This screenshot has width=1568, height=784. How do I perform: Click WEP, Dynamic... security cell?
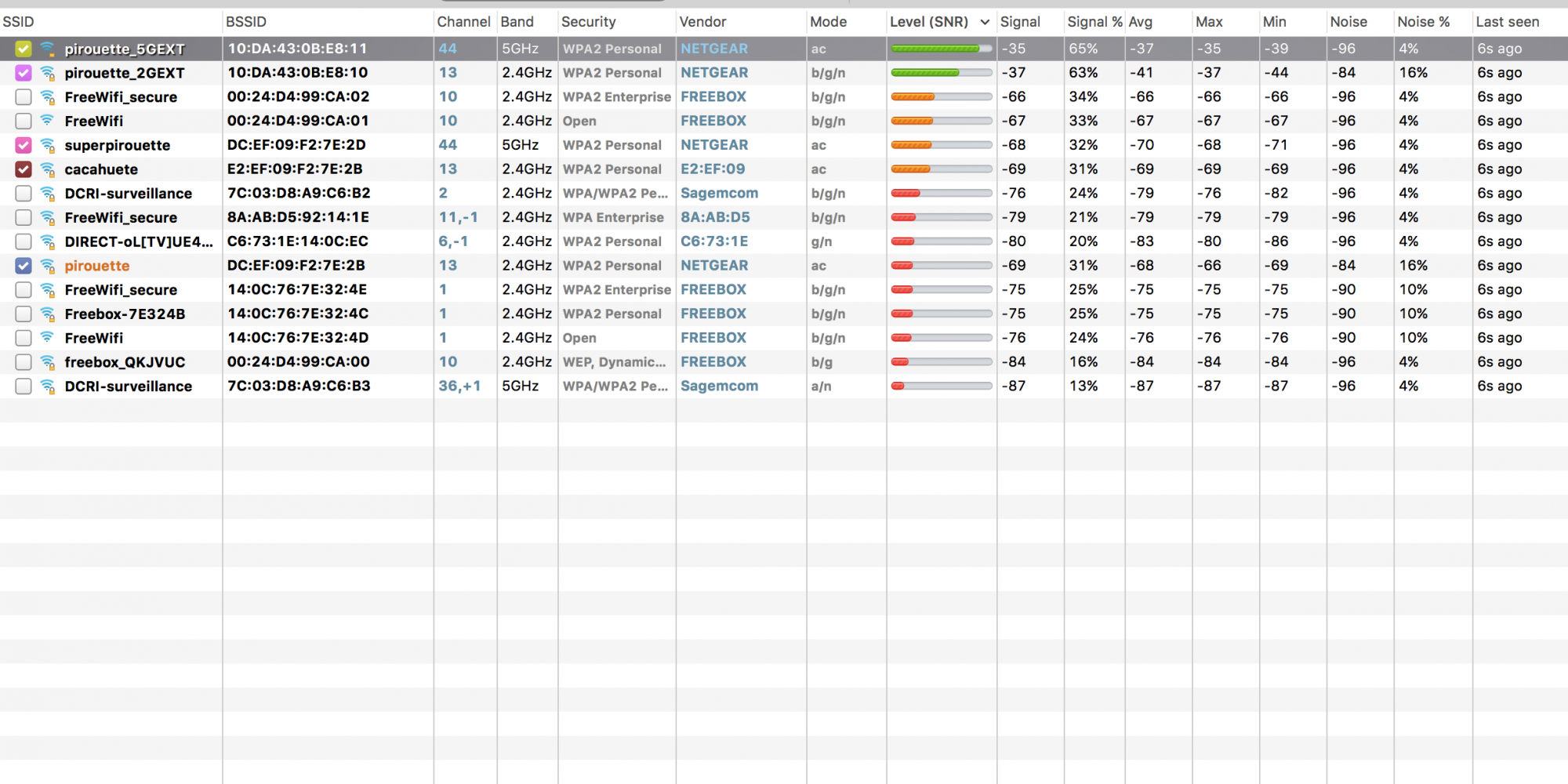click(x=614, y=362)
